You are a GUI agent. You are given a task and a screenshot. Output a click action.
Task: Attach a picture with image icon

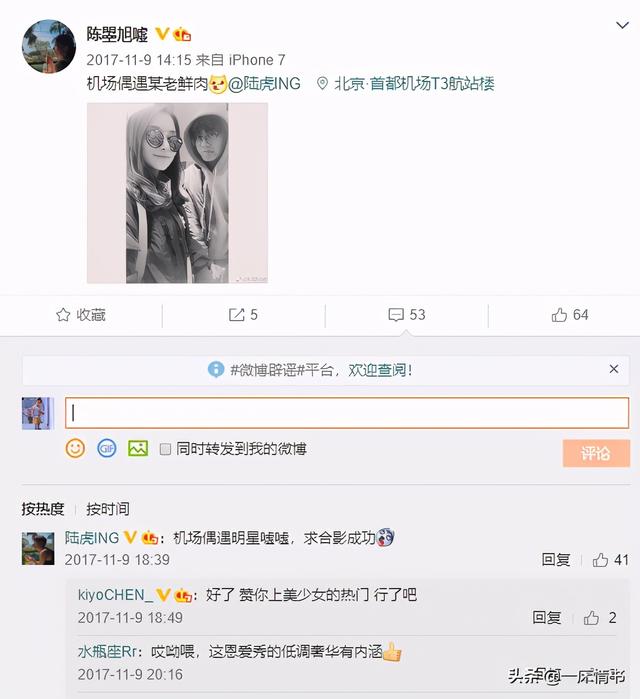click(x=138, y=448)
